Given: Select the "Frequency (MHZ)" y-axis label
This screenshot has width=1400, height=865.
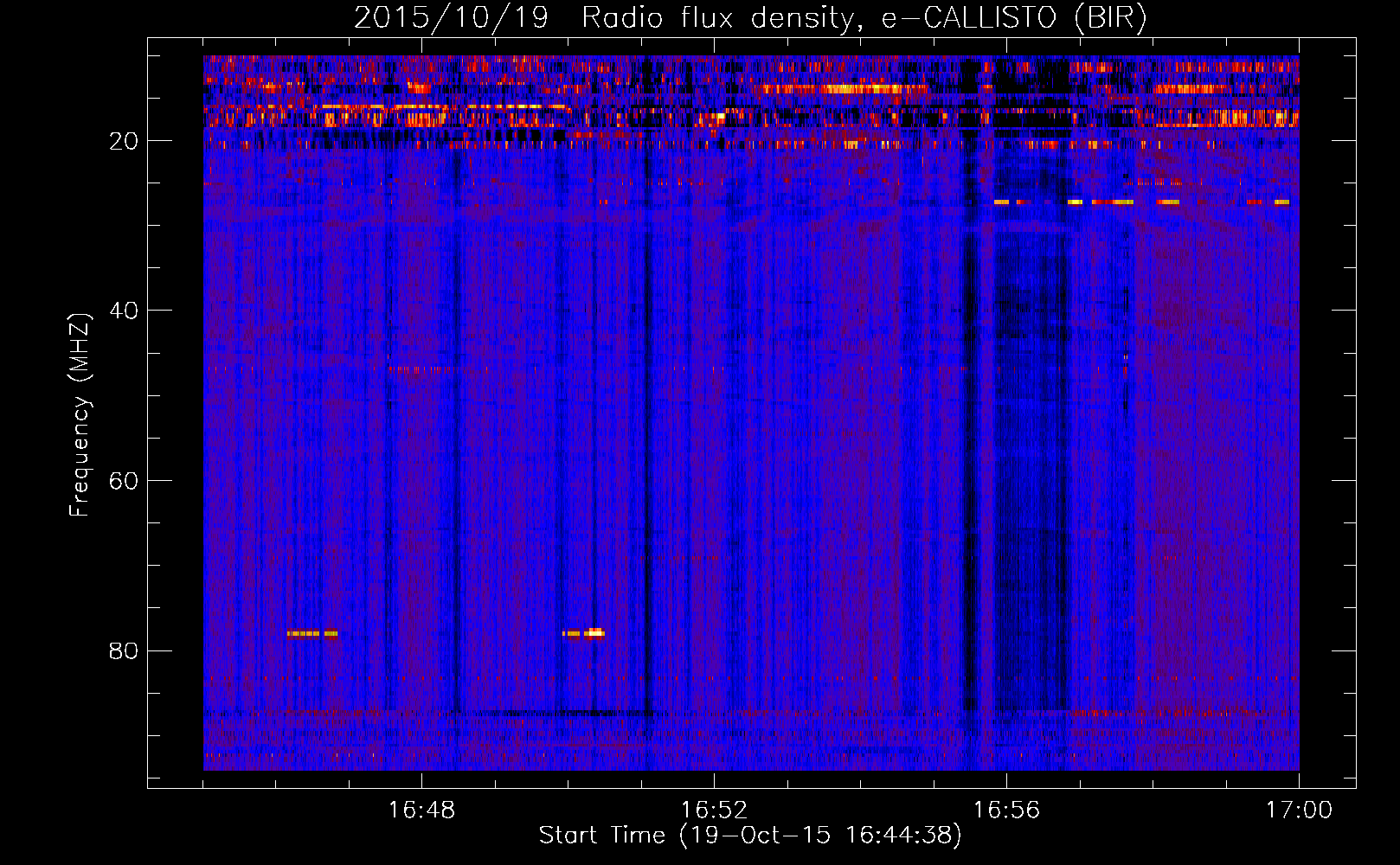Looking at the screenshot, I should 80,415.
